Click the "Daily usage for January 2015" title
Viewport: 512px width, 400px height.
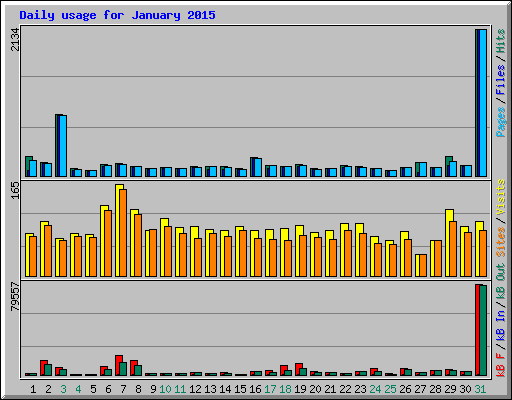point(117,15)
